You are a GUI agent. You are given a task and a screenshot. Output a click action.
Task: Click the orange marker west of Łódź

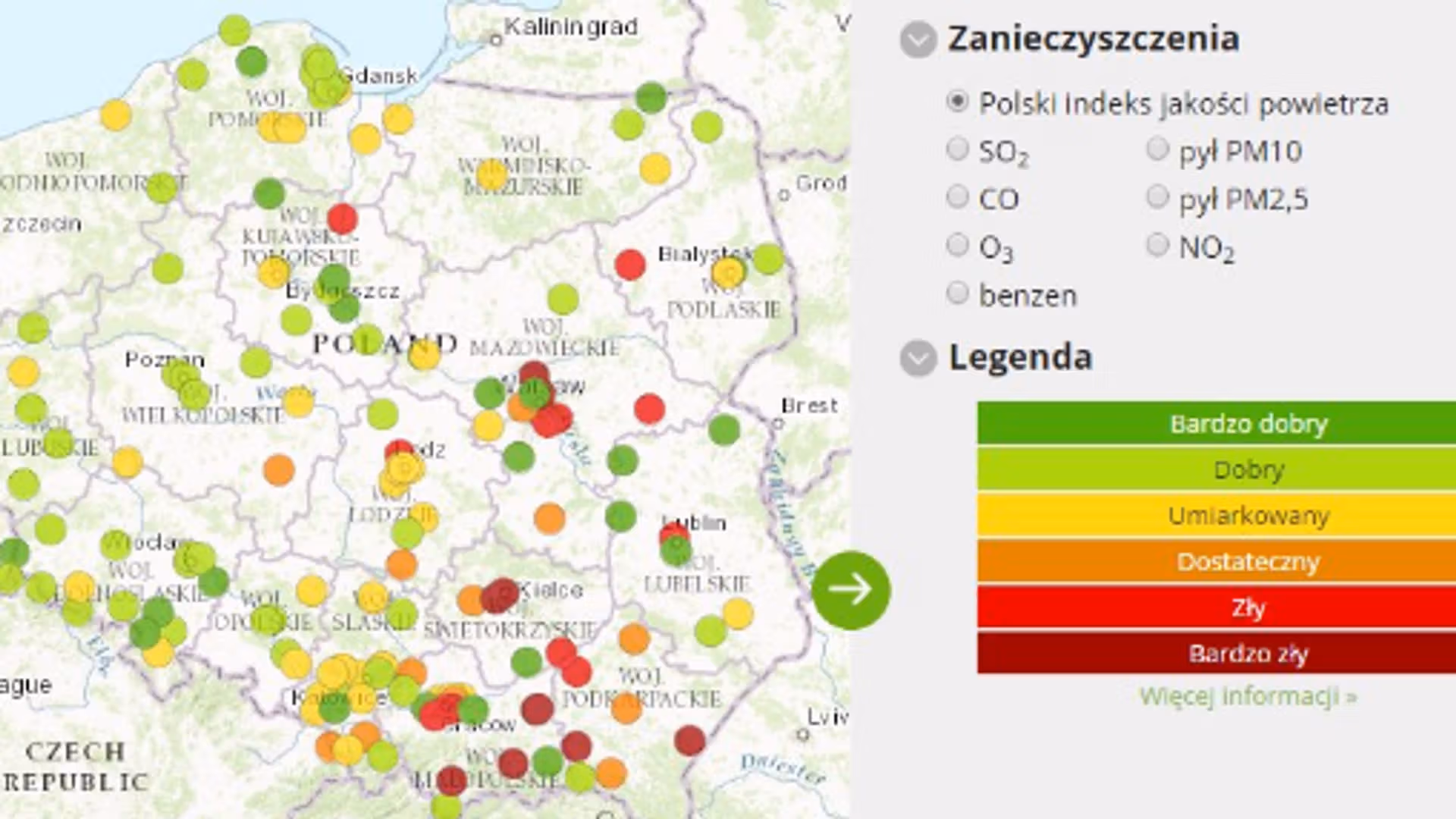tap(278, 469)
